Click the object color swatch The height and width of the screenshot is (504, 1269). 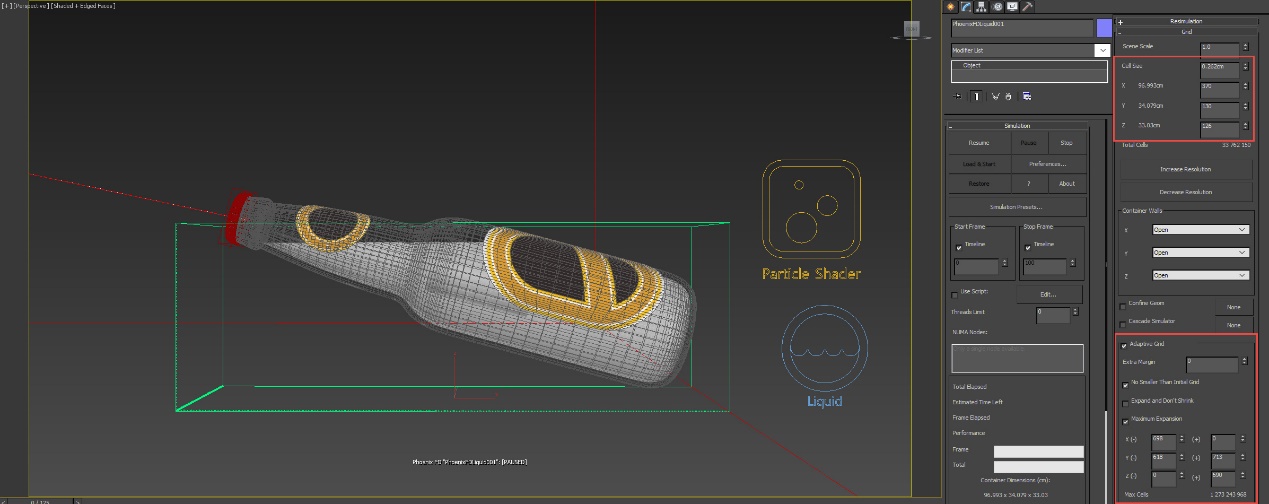[1104, 28]
